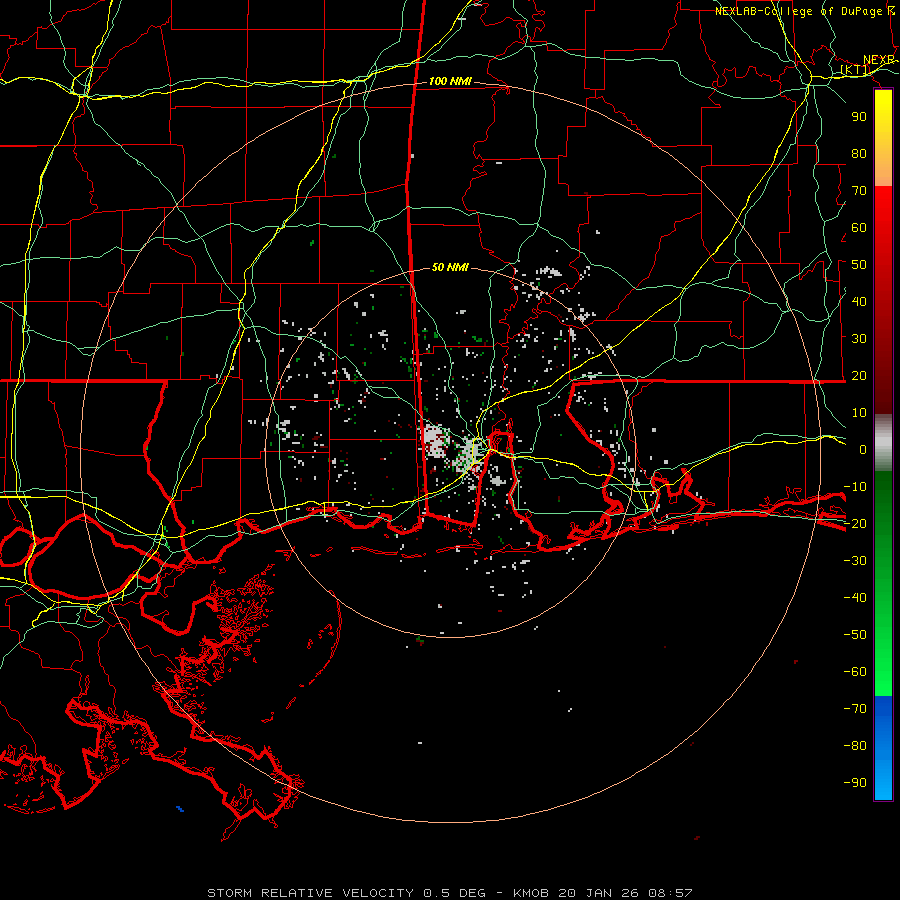900x900 pixels.
Task: Click the 10 value on velocity scale
Action: [859, 413]
